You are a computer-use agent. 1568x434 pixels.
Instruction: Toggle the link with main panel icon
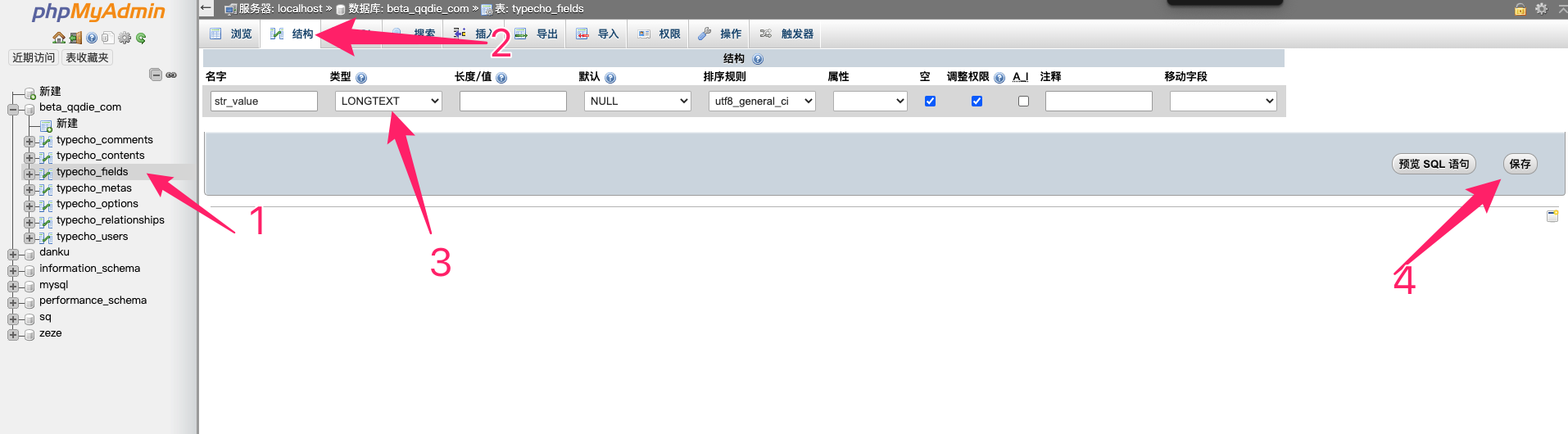pos(171,75)
